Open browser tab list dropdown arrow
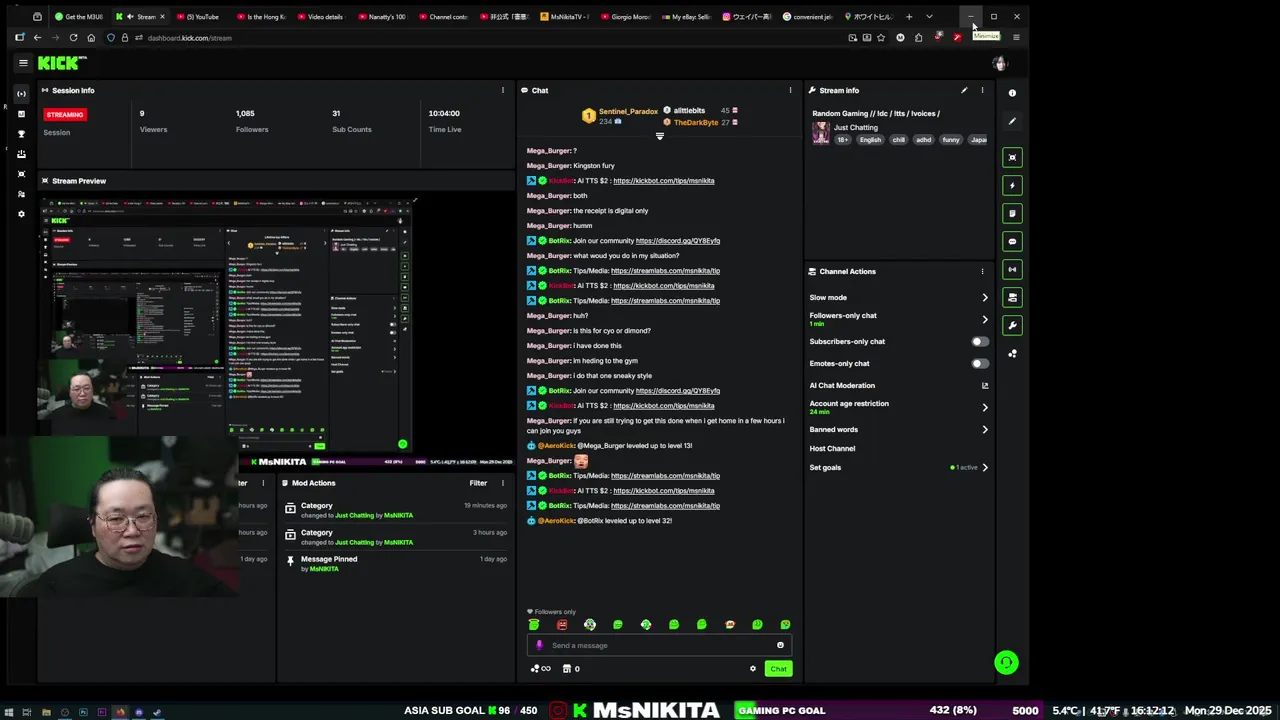Image resolution: width=1280 pixels, height=720 pixels. (x=929, y=16)
